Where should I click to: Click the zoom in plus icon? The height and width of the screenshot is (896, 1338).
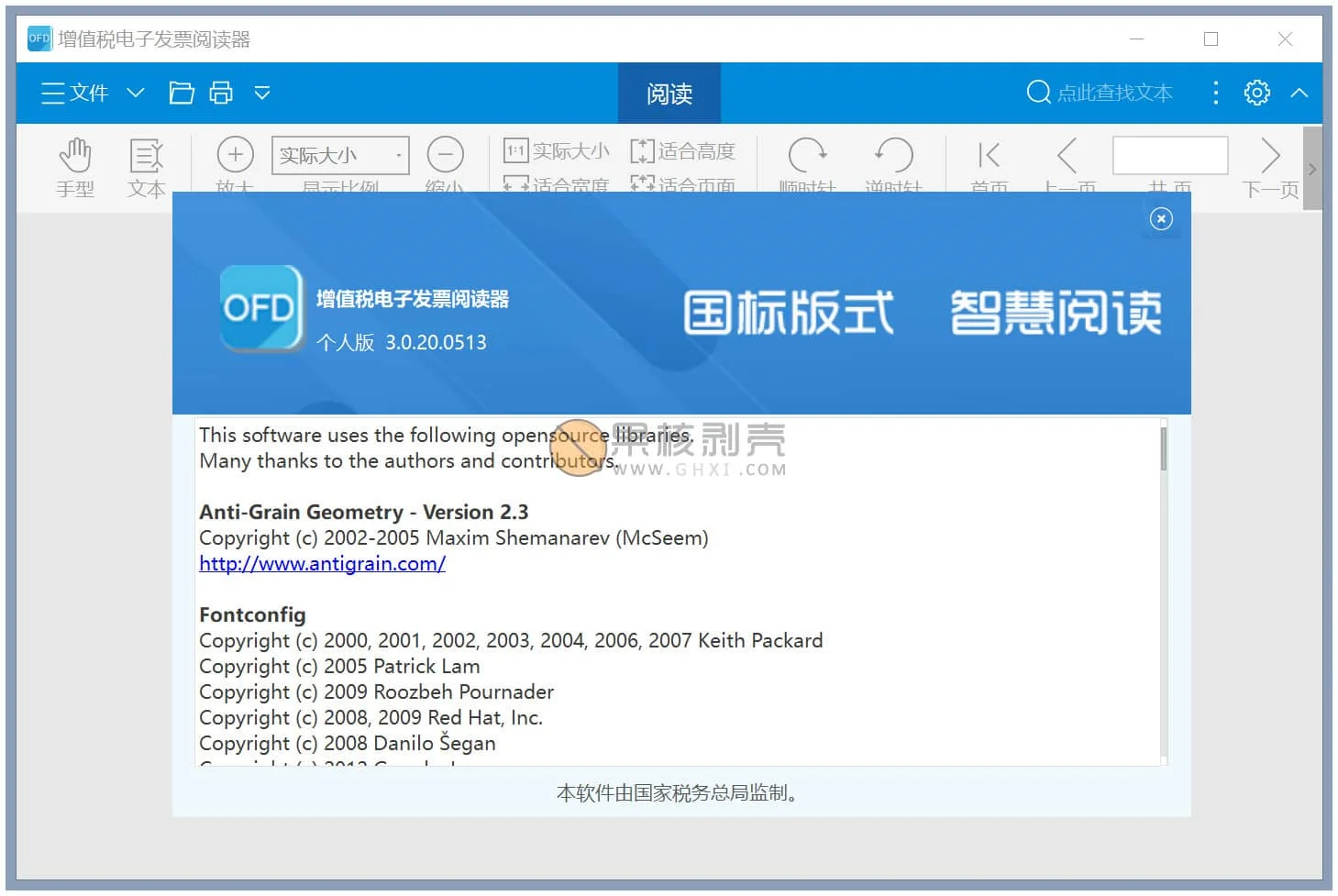tap(235, 154)
